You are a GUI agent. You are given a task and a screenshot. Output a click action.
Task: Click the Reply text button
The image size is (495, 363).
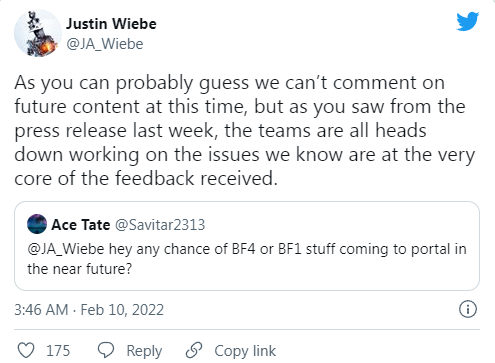tap(144, 351)
